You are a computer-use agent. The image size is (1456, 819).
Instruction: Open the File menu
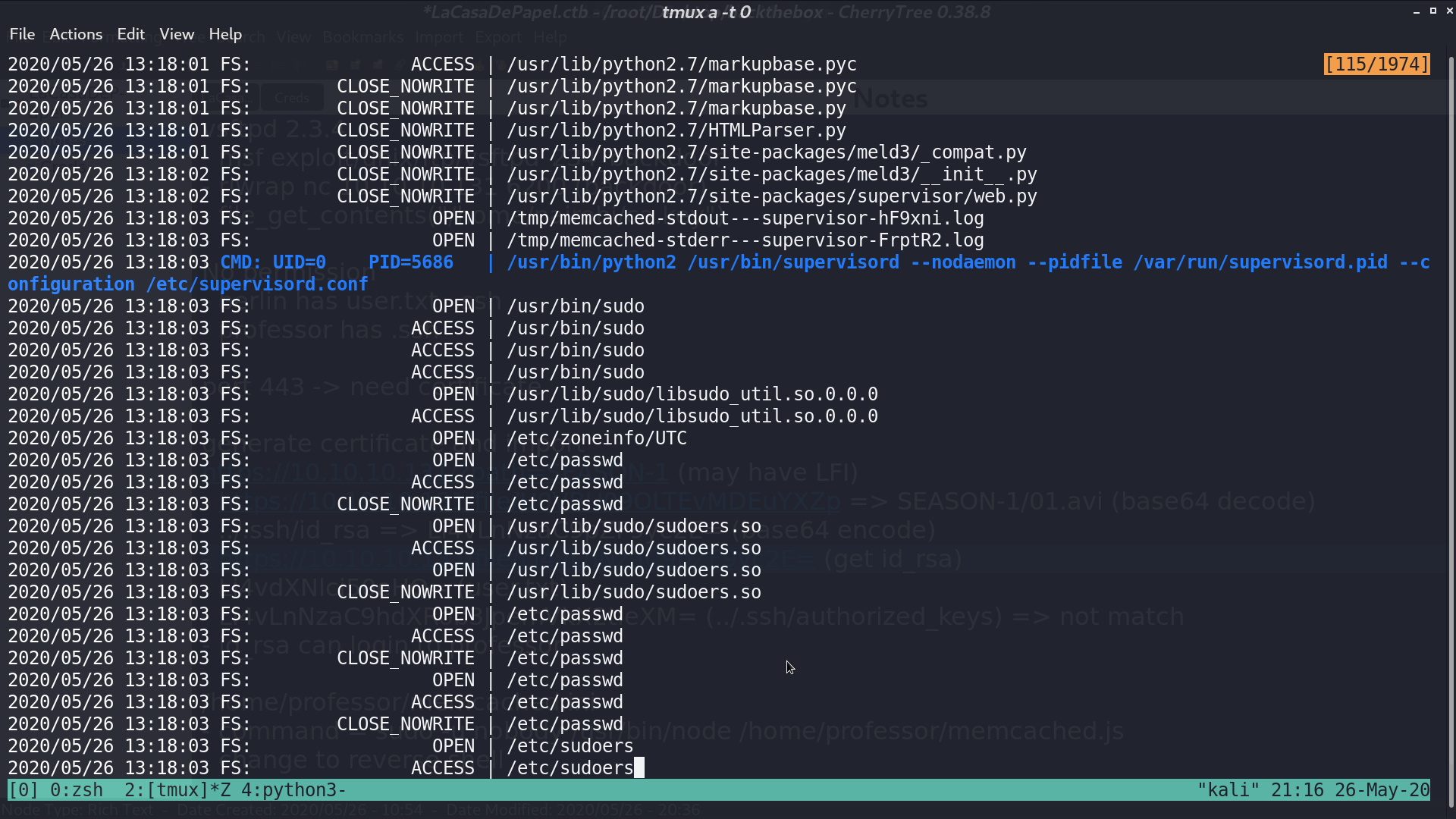click(x=22, y=34)
